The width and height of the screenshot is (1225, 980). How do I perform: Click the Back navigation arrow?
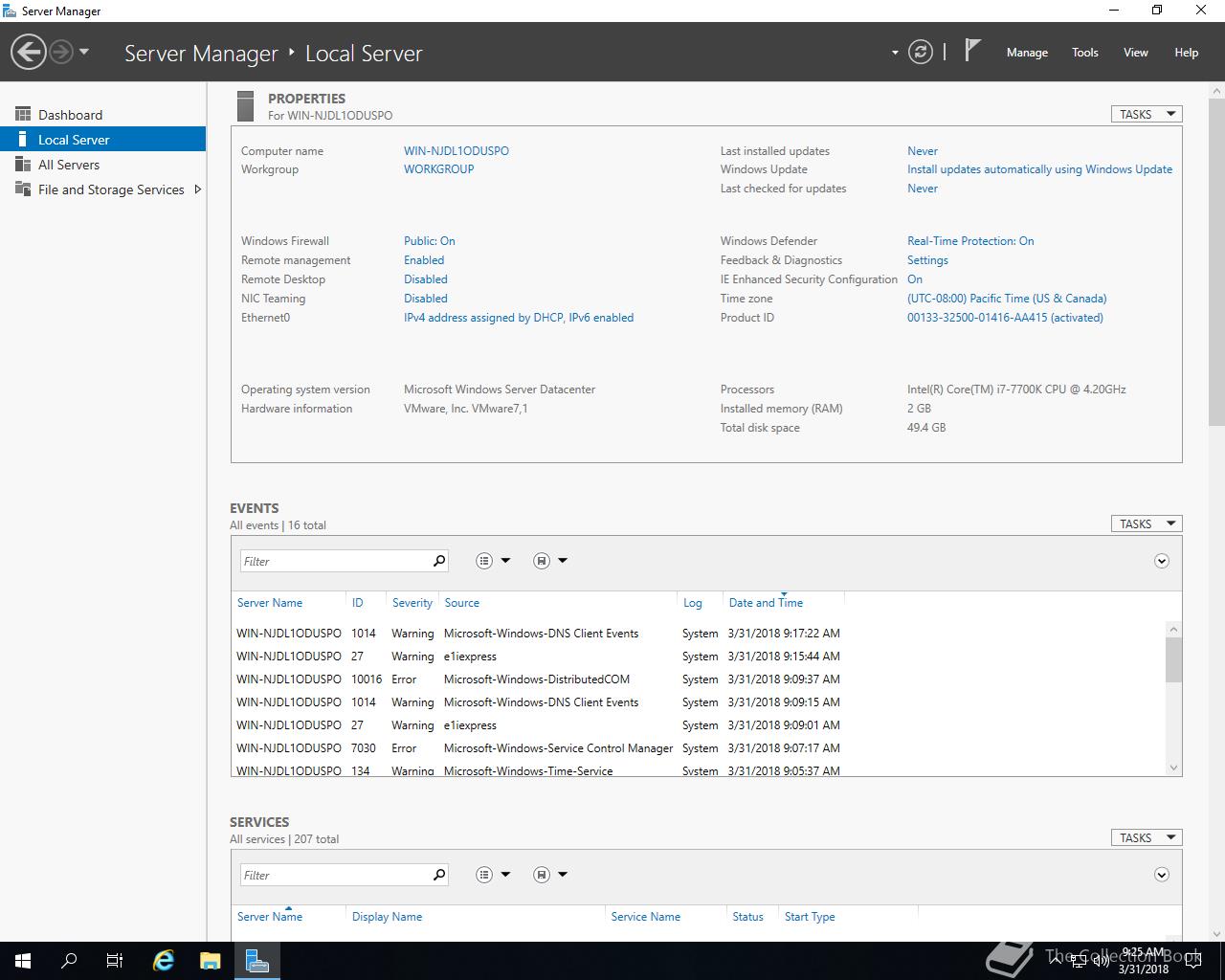pos(29,52)
